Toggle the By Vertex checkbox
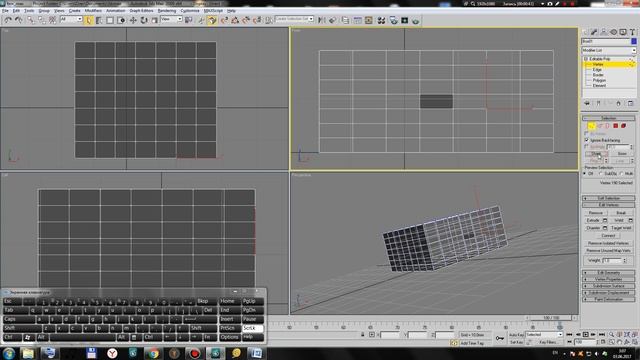Screen dimensions: 640x360 [587, 134]
